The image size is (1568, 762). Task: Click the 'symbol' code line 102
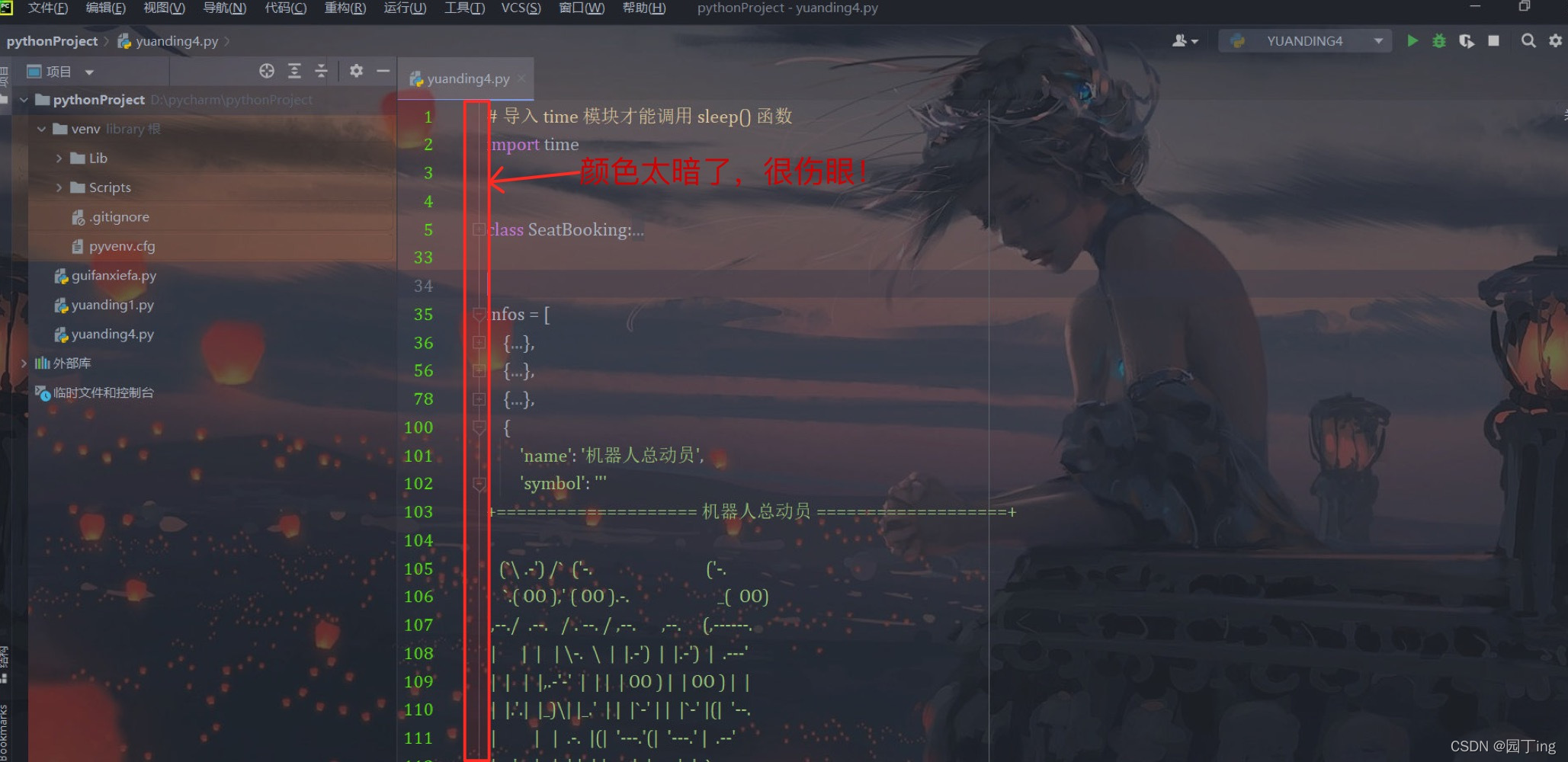pos(563,484)
